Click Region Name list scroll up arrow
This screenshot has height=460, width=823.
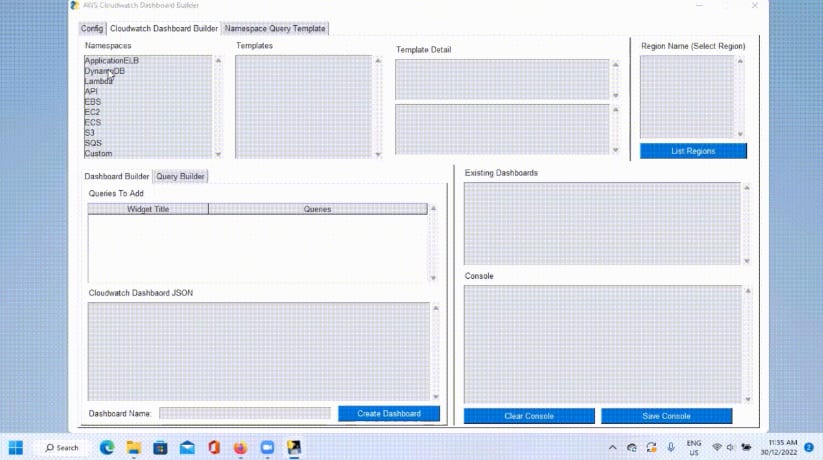pos(740,61)
